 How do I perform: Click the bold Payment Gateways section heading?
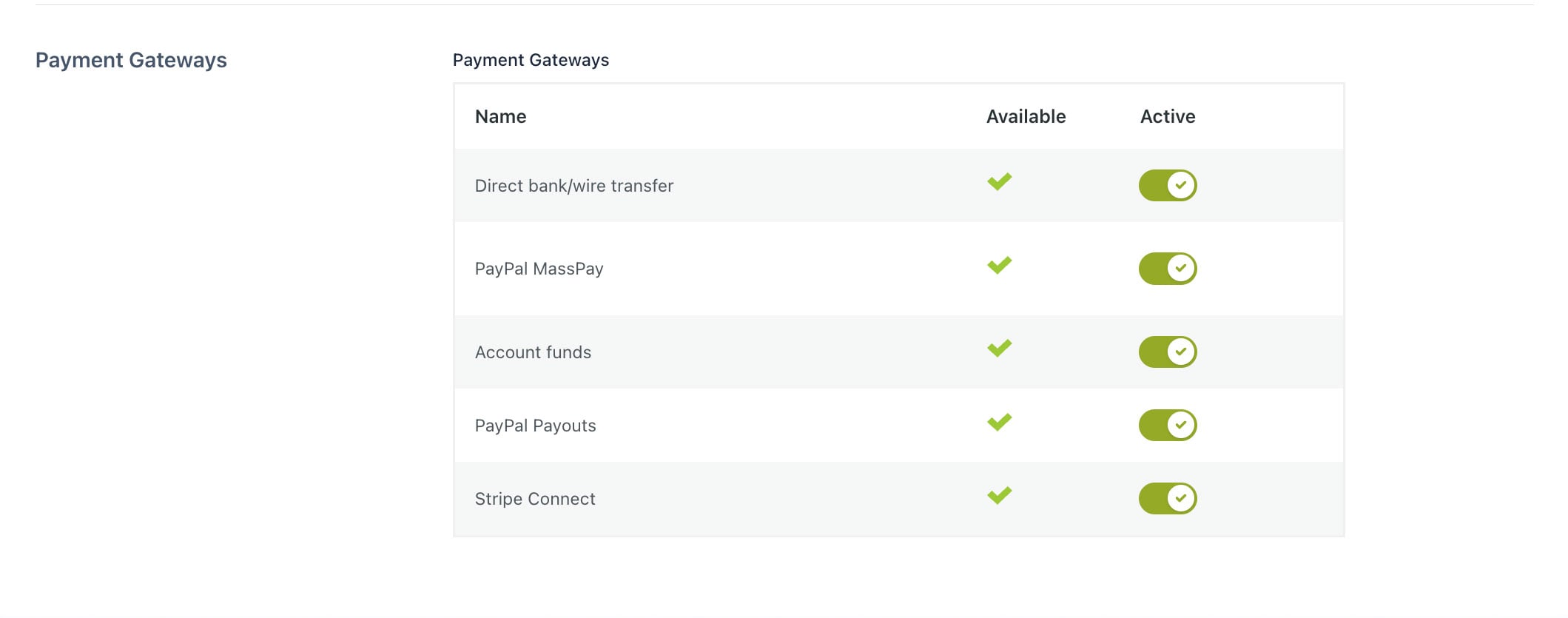(131, 60)
